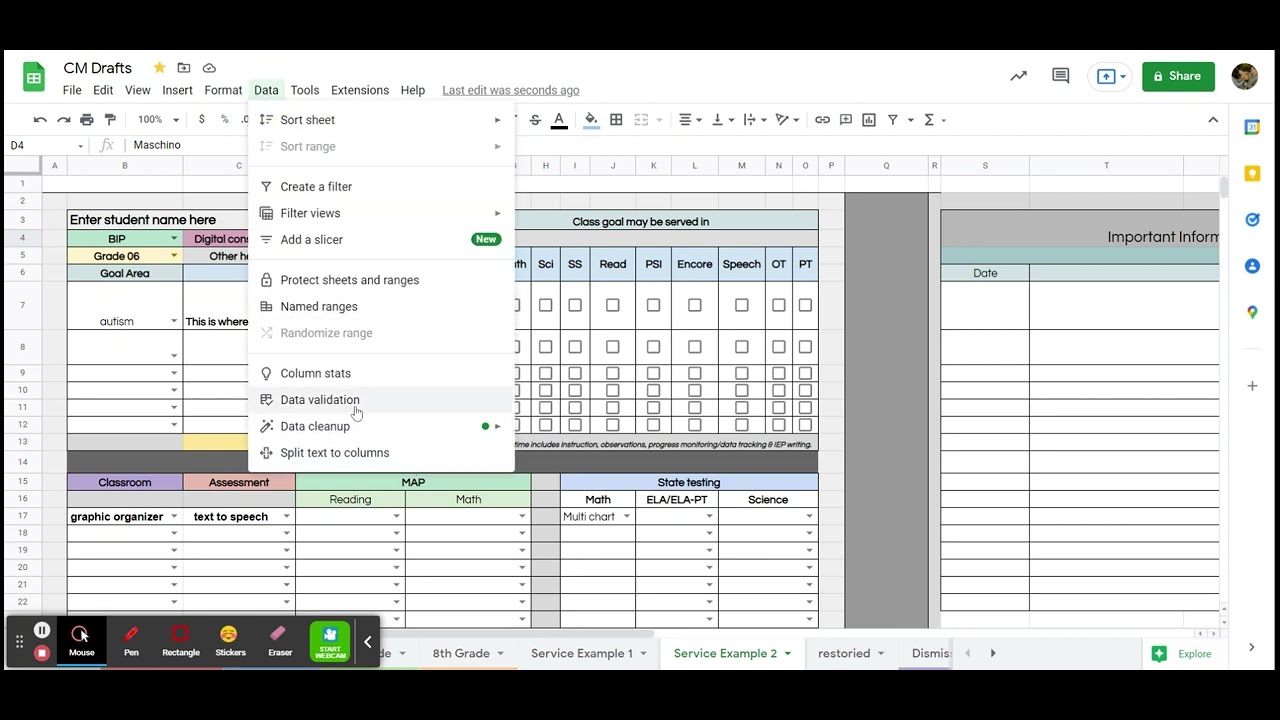
Task: Open functions sigma menu
Action: 929,120
